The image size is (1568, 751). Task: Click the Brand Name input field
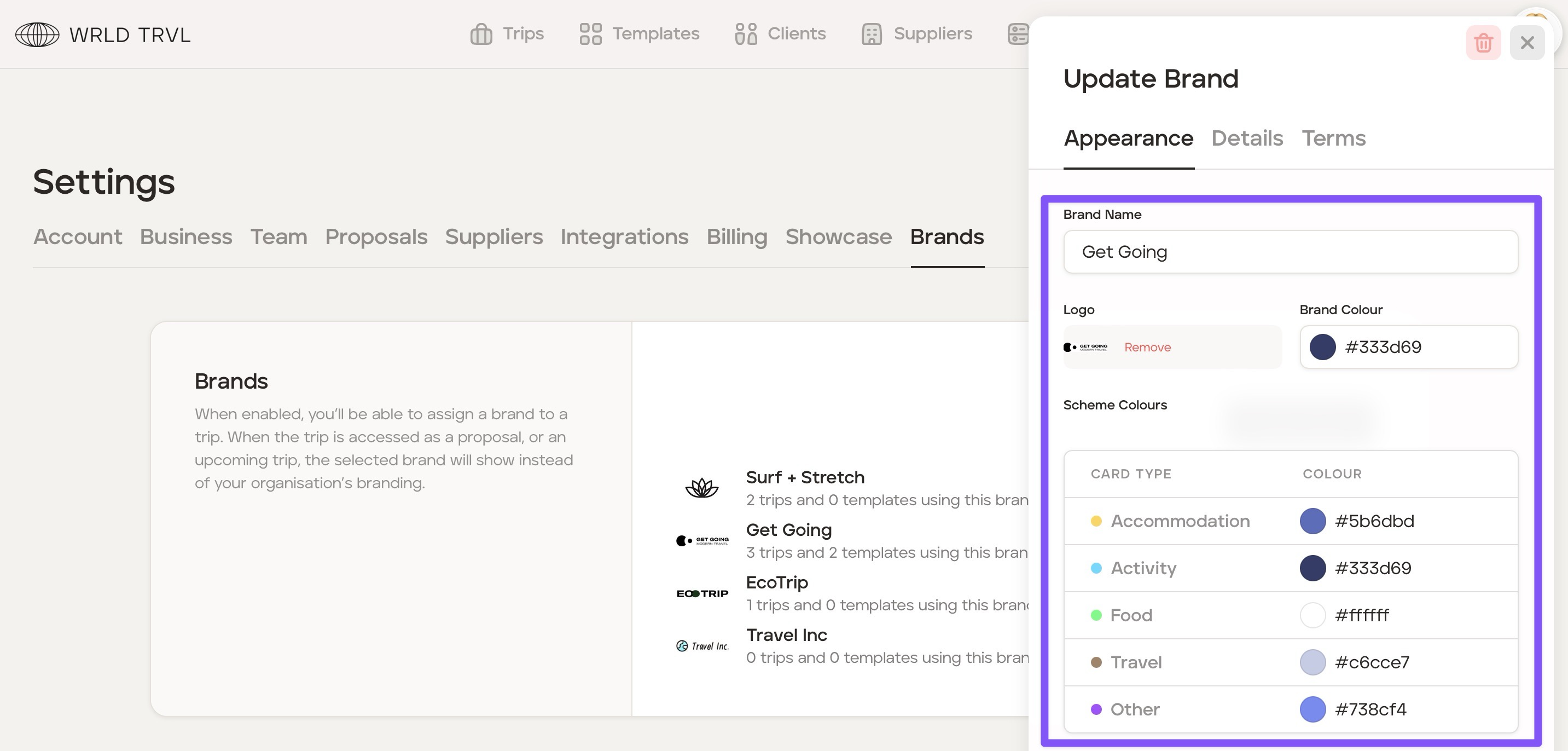(1290, 252)
